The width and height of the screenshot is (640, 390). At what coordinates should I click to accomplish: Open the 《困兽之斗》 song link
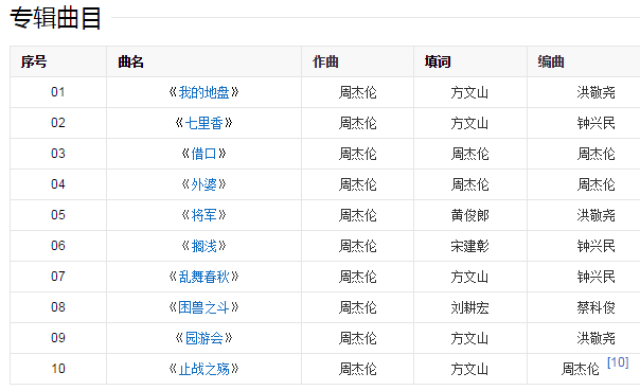click(x=204, y=308)
